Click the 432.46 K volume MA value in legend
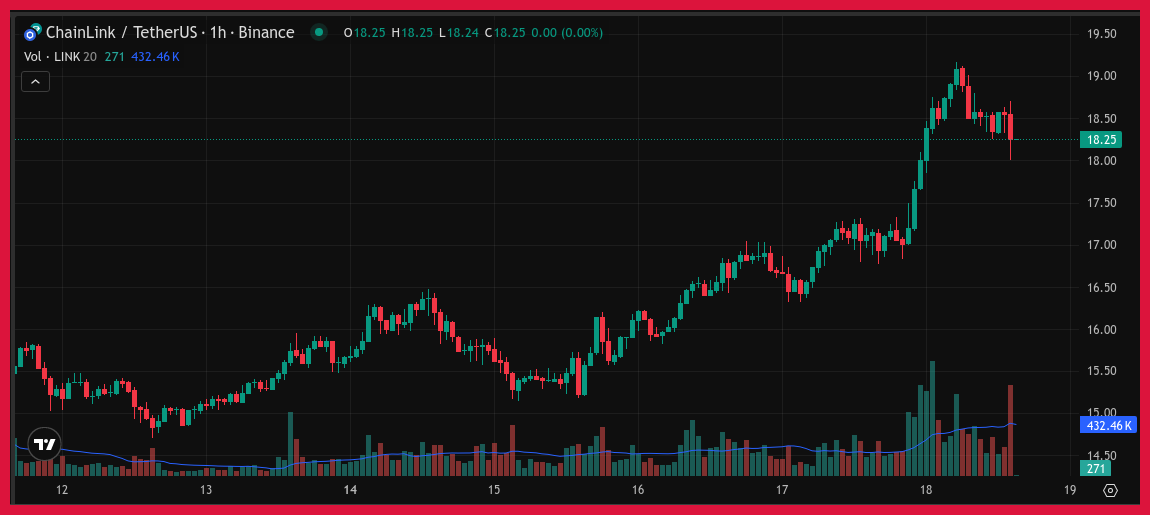The width and height of the screenshot is (1150, 515). click(155, 56)
